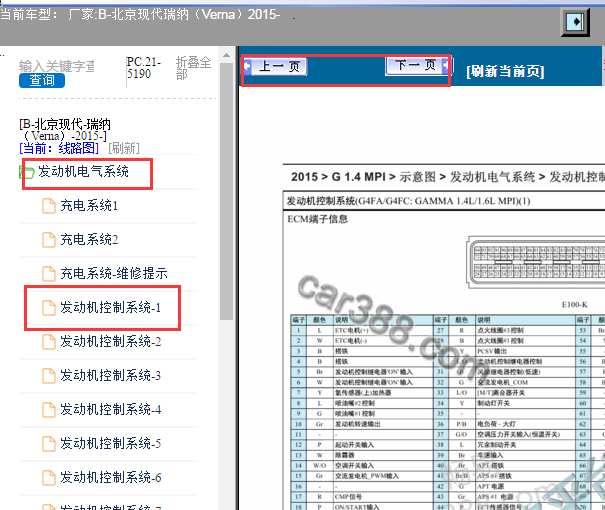Click the blue 查询 search button

[42, 80]
